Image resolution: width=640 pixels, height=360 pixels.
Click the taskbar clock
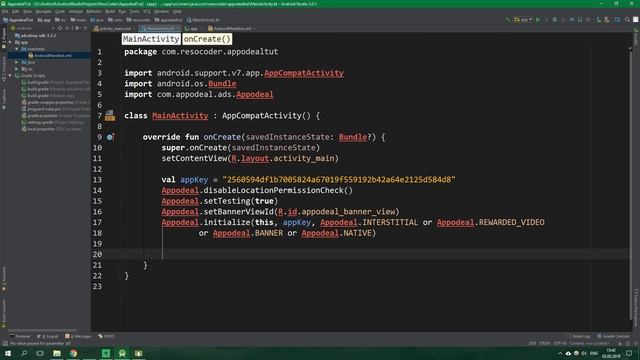611,353
